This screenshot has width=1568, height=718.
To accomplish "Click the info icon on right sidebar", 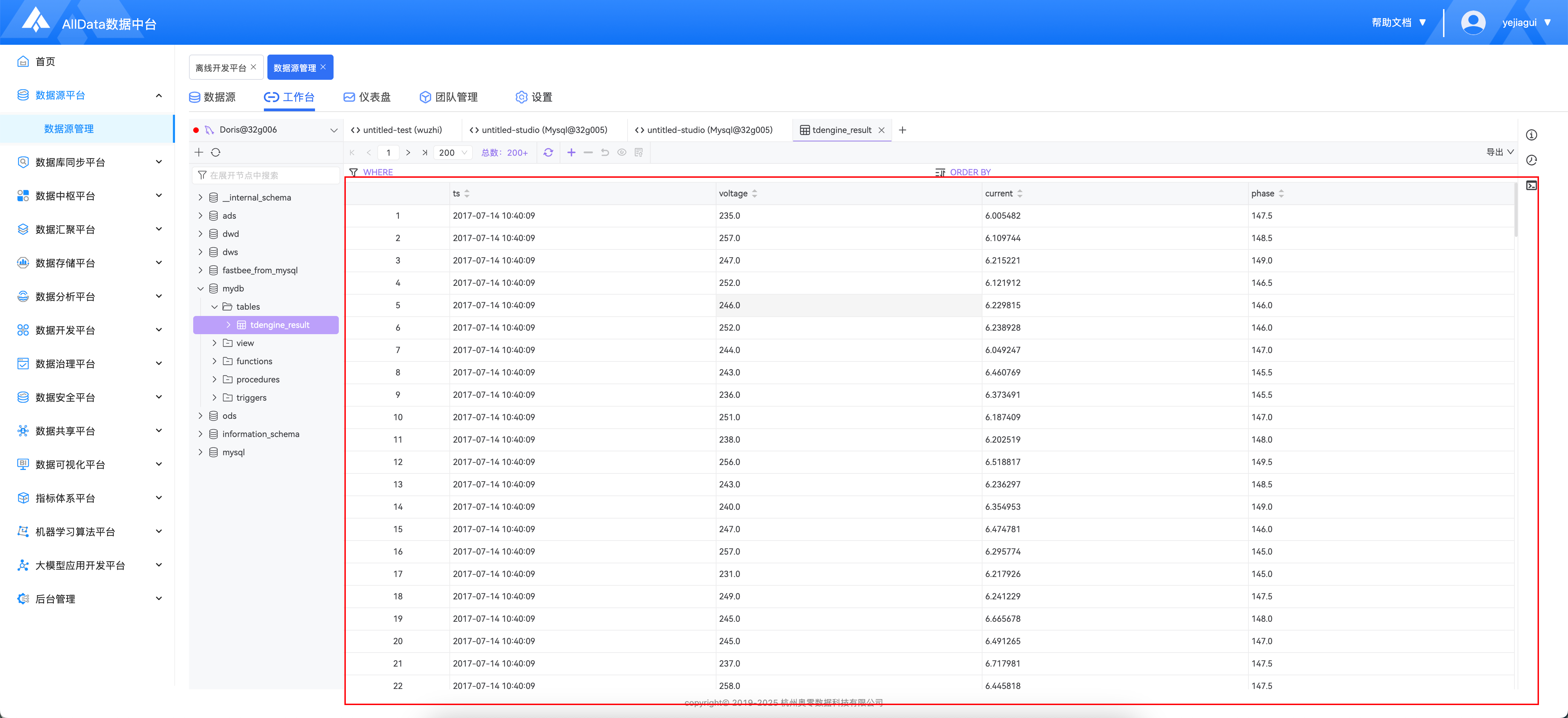I will pyautogui.click(x=1531, y=135).
